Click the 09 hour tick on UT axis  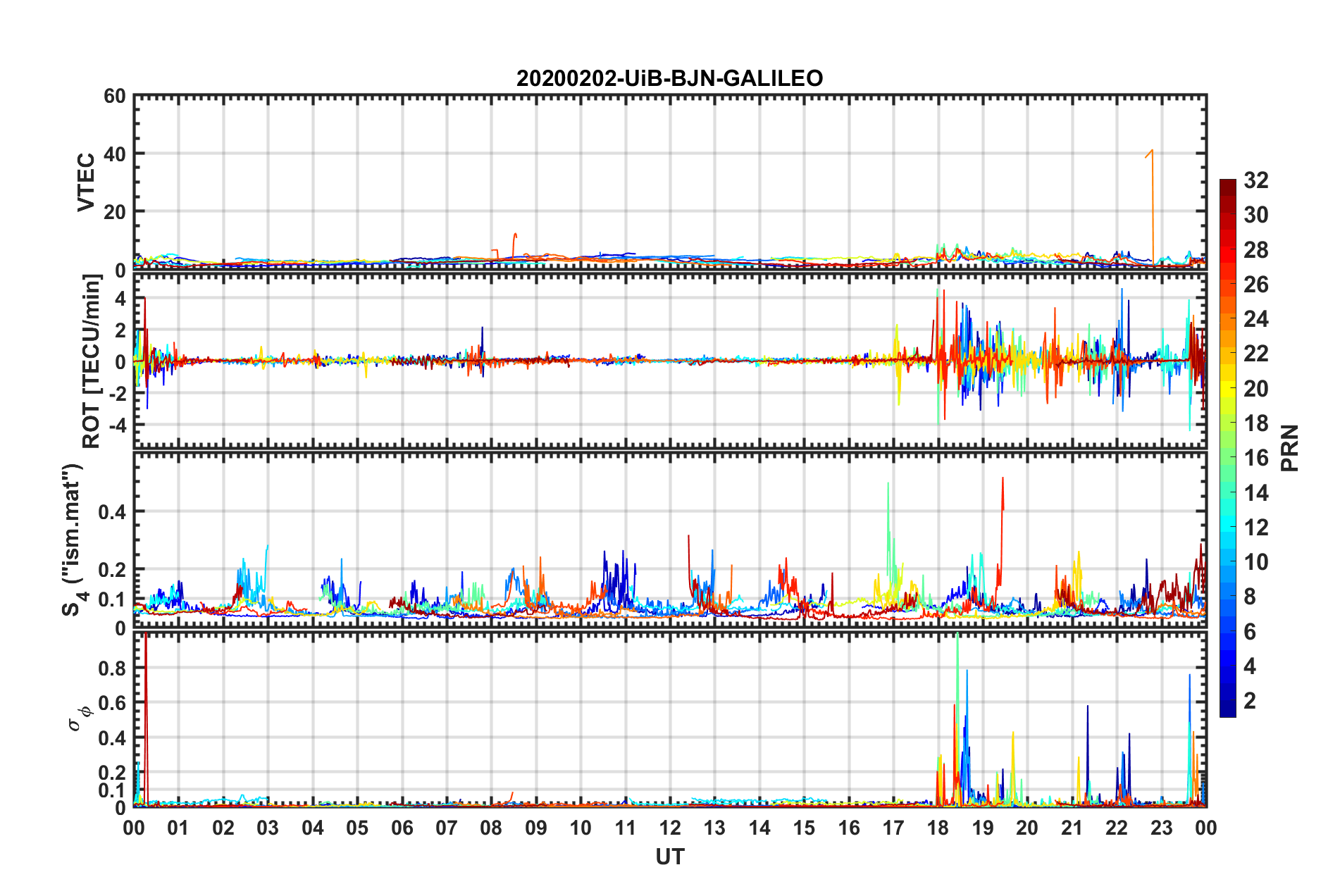[536, 828]
